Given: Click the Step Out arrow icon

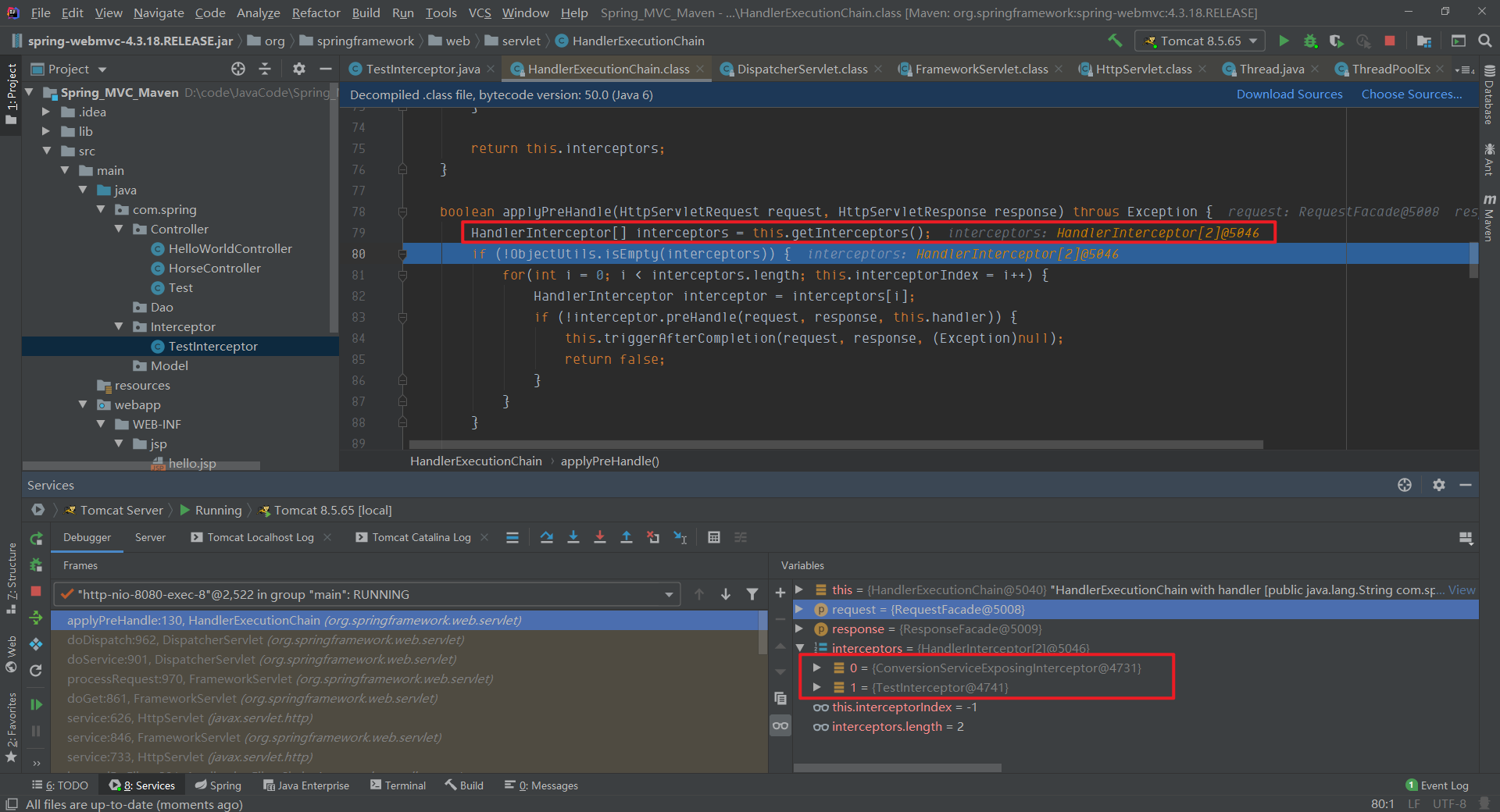Looking at the screenshot, I should [627, 537].
